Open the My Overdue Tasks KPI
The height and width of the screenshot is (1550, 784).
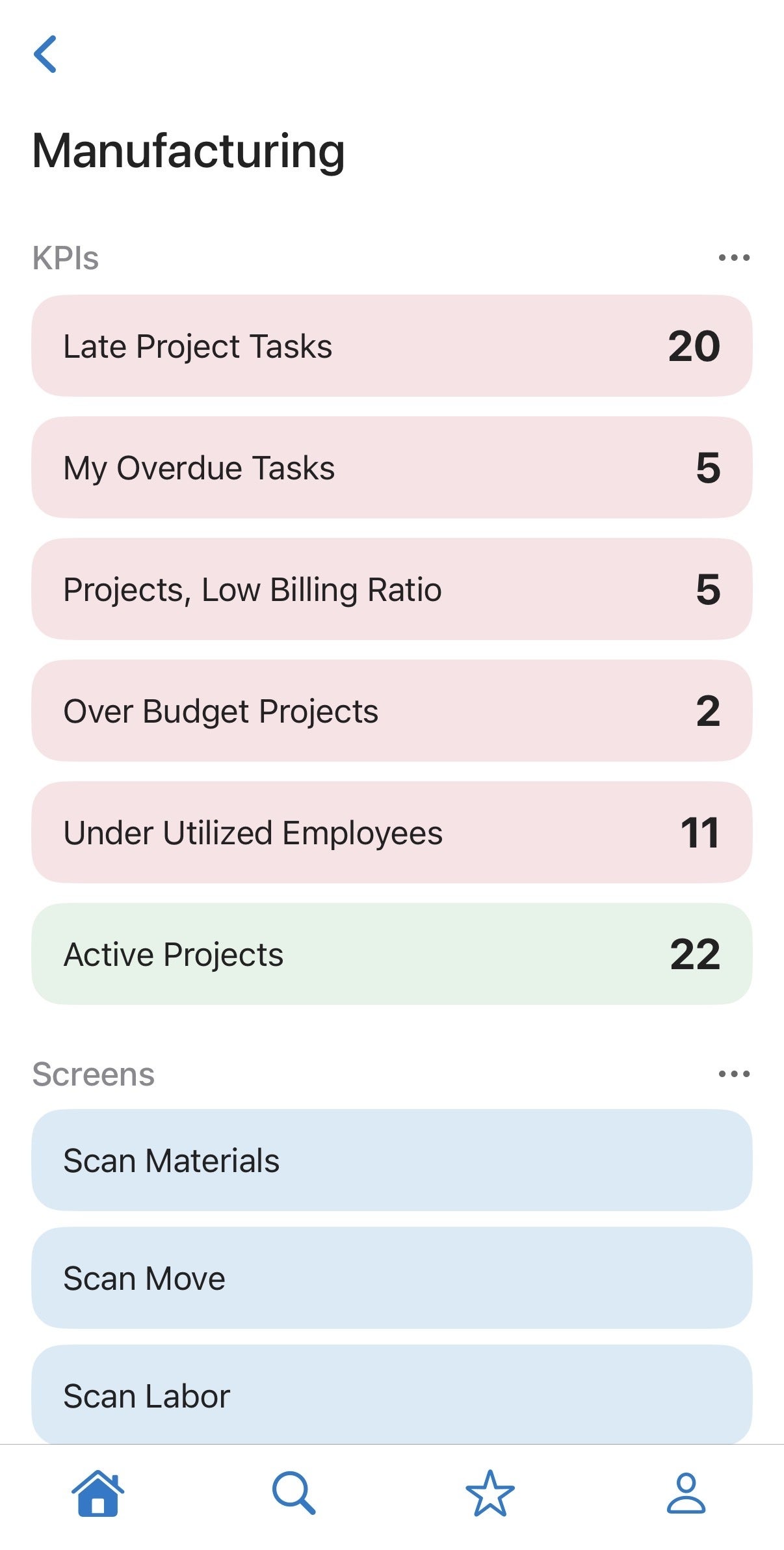click(x=392, y=468)
